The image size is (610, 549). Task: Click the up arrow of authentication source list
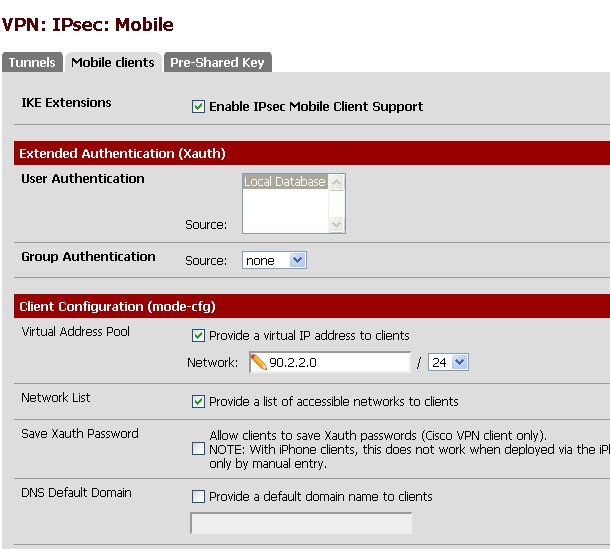[x=337, y=182]
